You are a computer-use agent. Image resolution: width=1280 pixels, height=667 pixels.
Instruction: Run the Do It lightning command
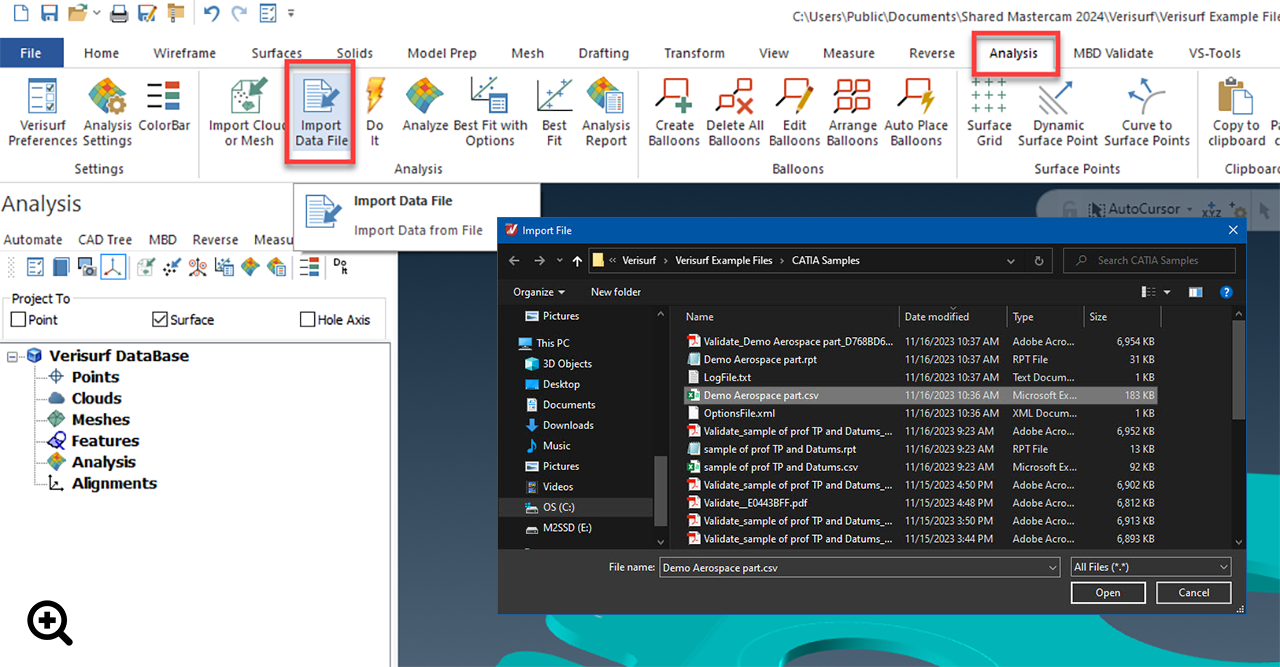click(375, 111)
